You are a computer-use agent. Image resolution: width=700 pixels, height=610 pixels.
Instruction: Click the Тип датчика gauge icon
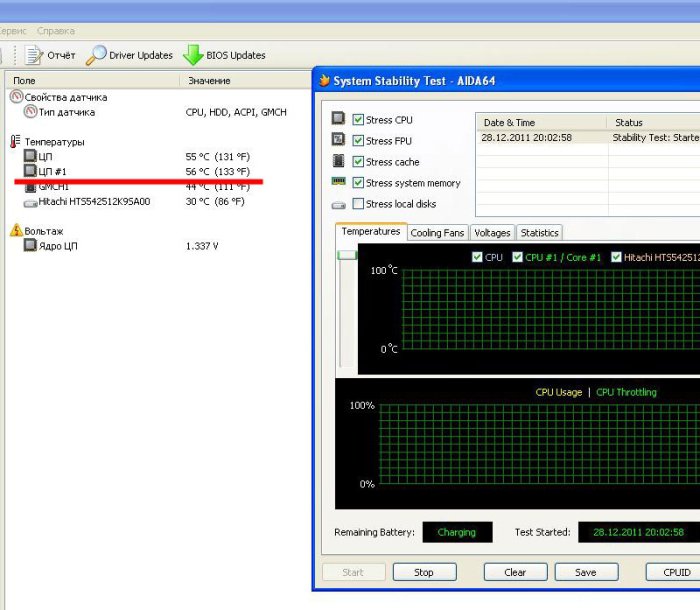click(30, 111)
